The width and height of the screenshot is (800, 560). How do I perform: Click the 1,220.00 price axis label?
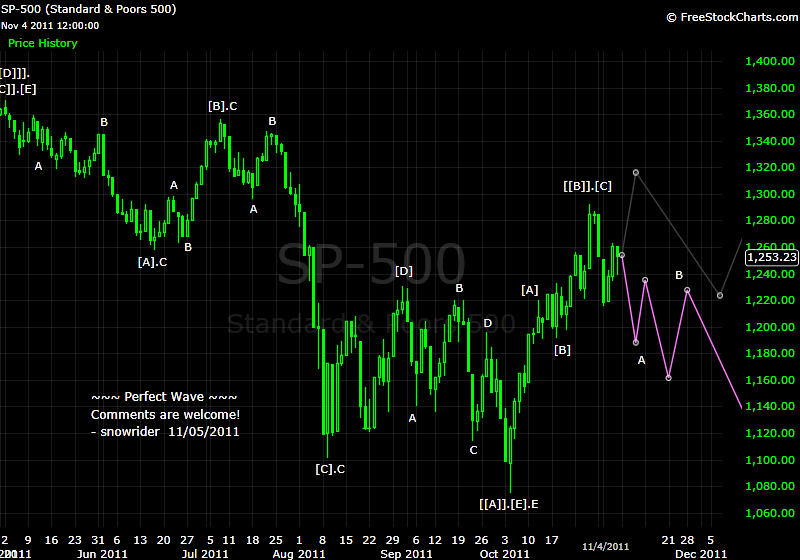[x=770, y=300]
